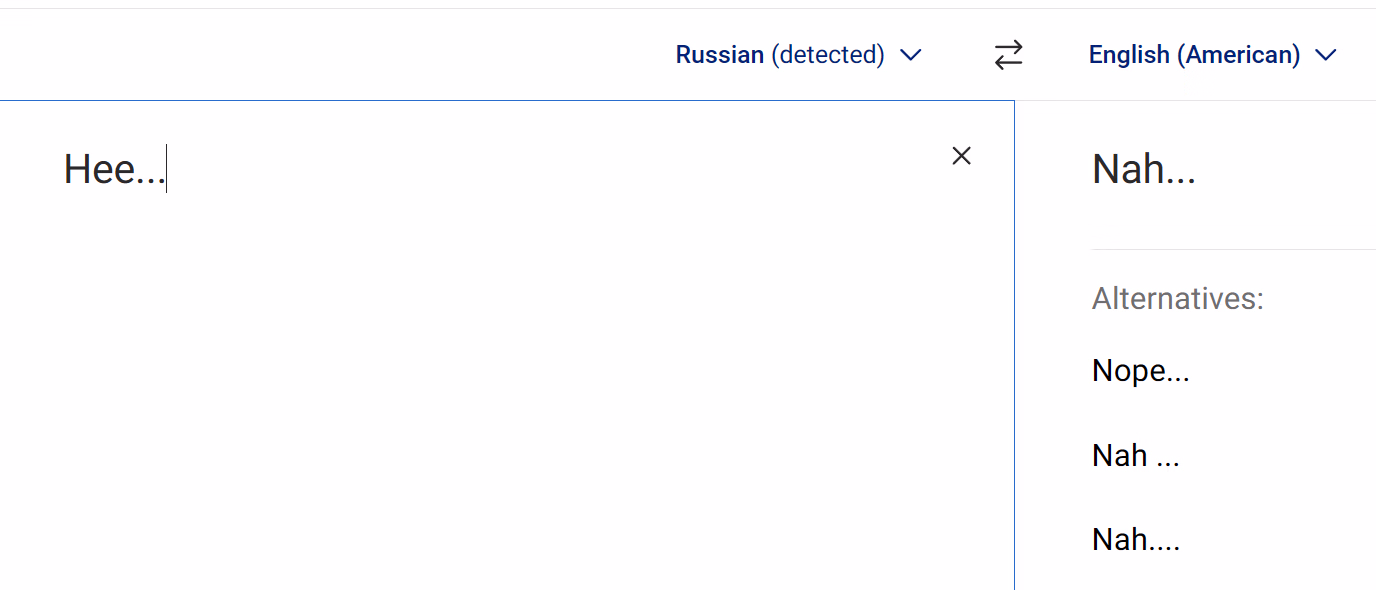Clear the source text with the X icon
Image resolution: width=1376 pixels, height=590 pixels.
pyautogui.click(x=961, y=156)
